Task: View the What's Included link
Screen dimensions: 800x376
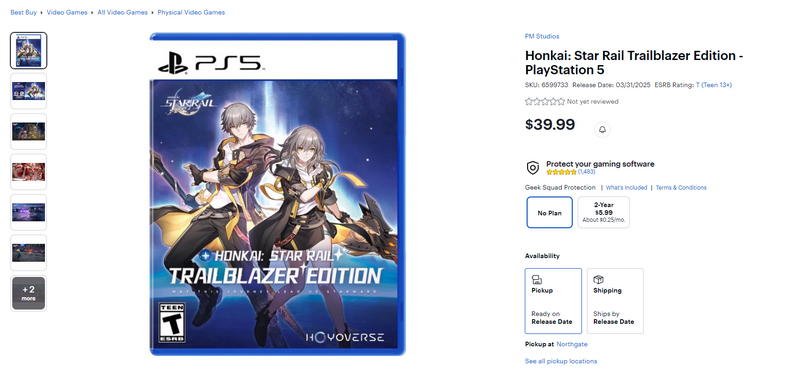Action: click(x=627, y=188)
